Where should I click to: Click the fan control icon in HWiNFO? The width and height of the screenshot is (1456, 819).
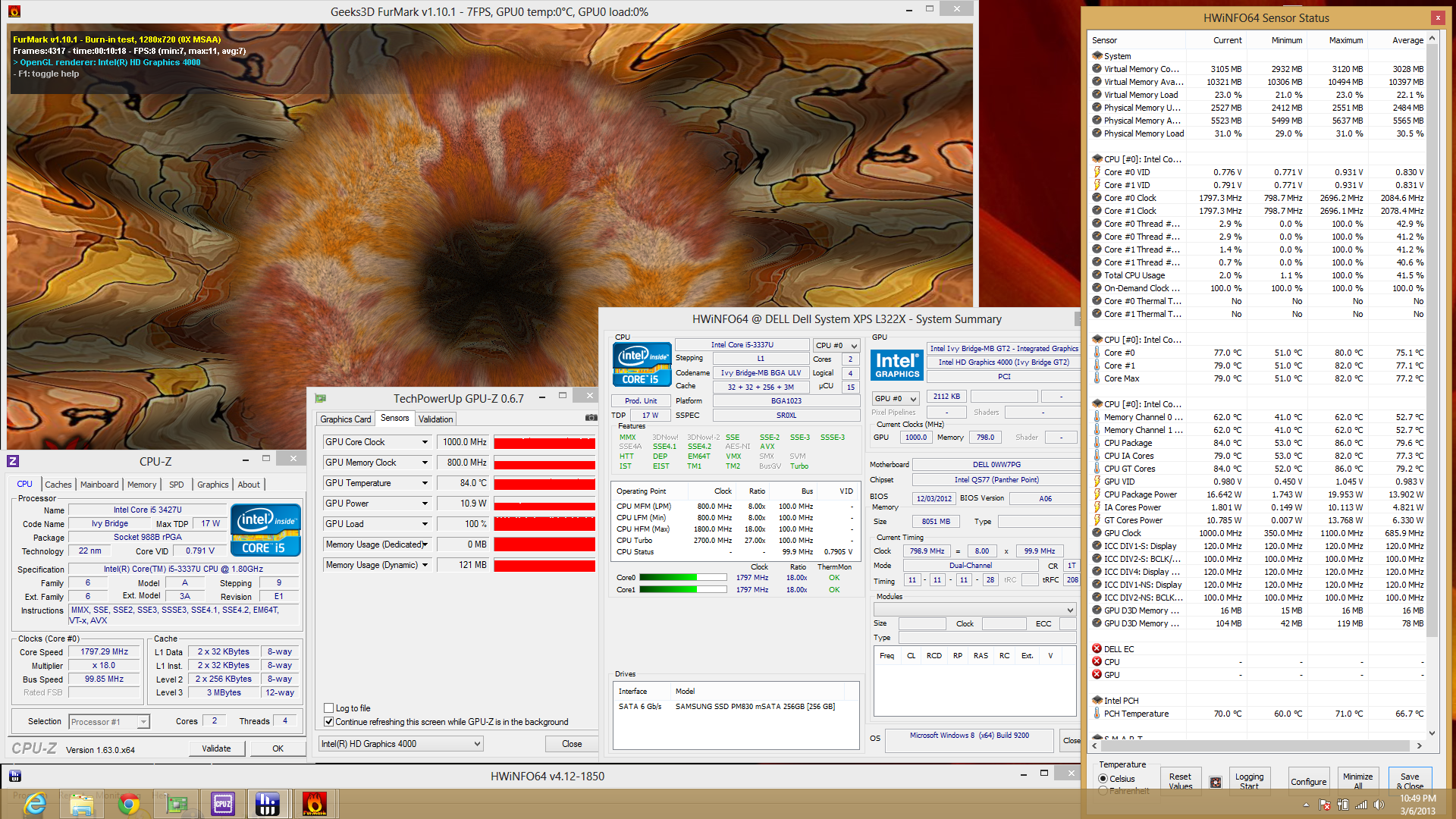[1216, 782]
